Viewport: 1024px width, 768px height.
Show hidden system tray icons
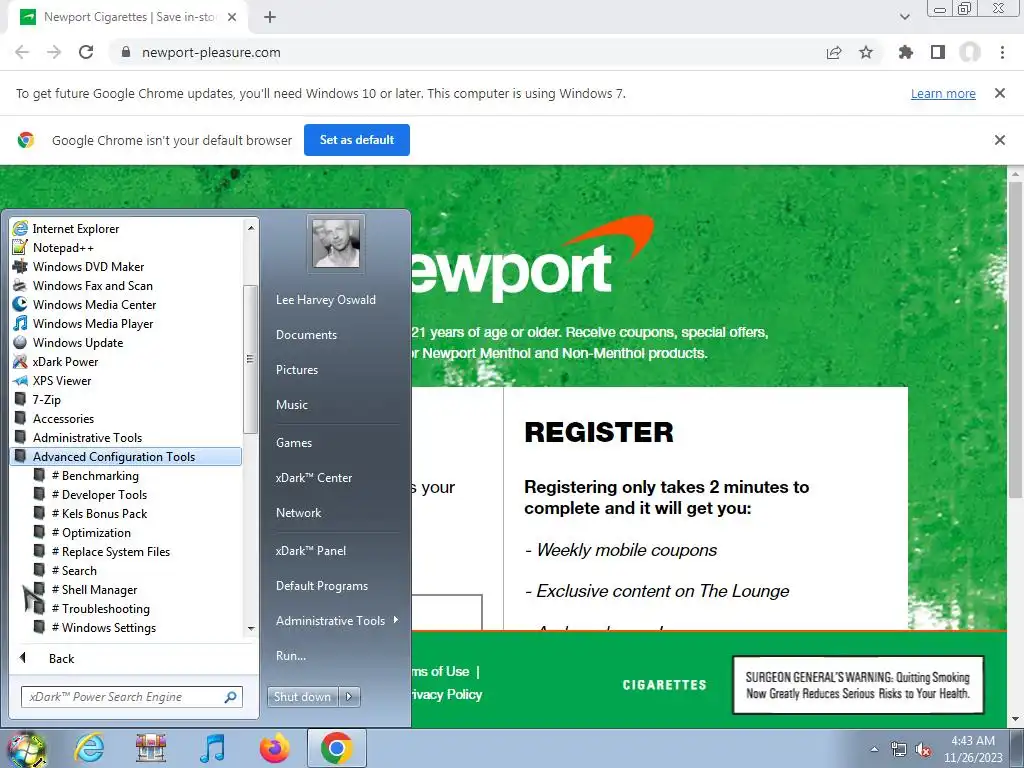874,749
